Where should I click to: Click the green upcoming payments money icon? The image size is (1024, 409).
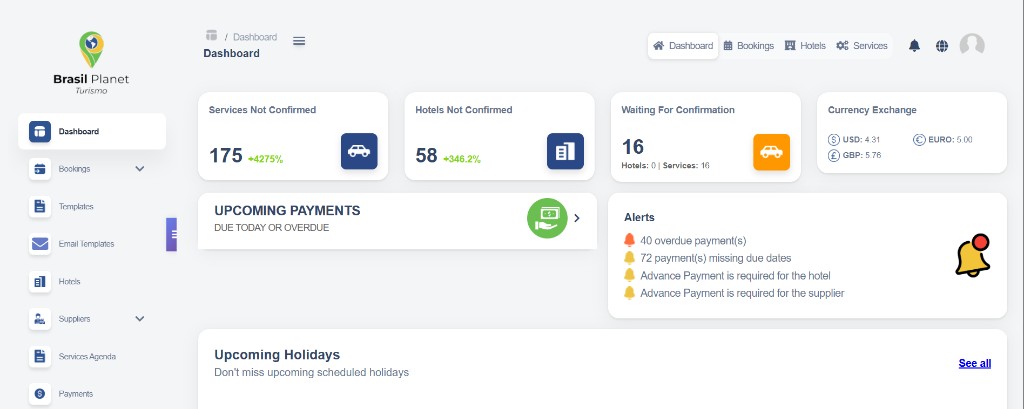coord(547,217)
